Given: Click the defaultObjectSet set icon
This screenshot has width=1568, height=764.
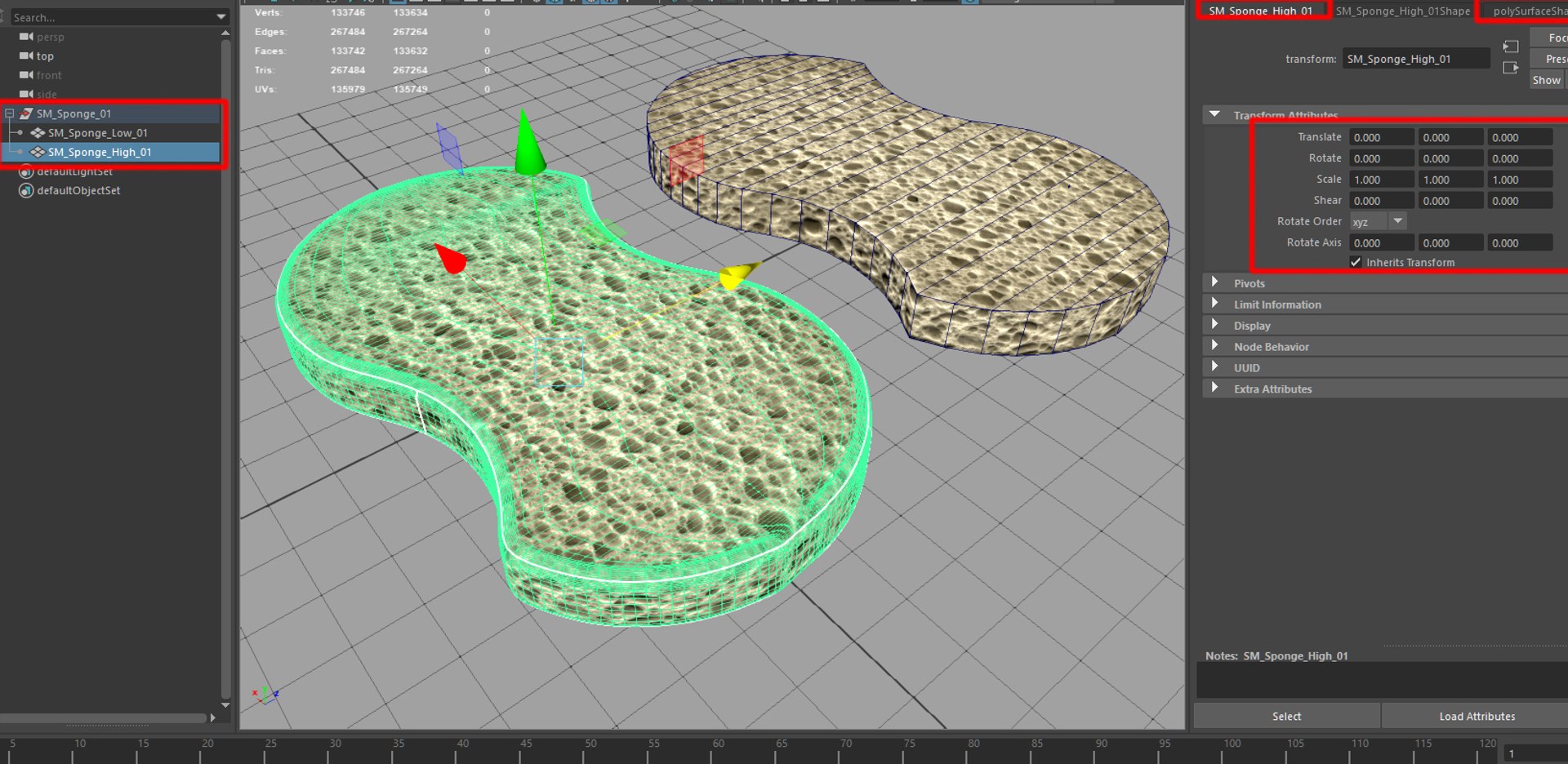Looking at the screenshot, I should click(26, 190).
